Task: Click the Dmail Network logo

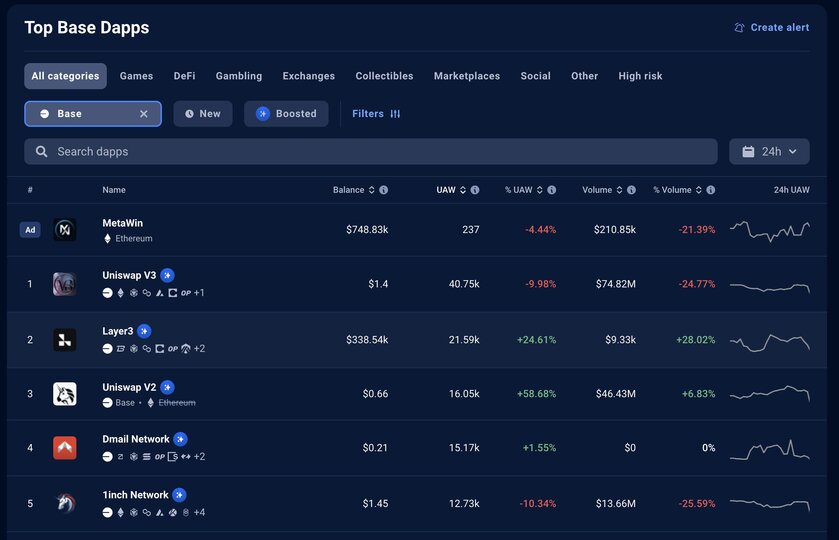Action: tap(65, 448)
